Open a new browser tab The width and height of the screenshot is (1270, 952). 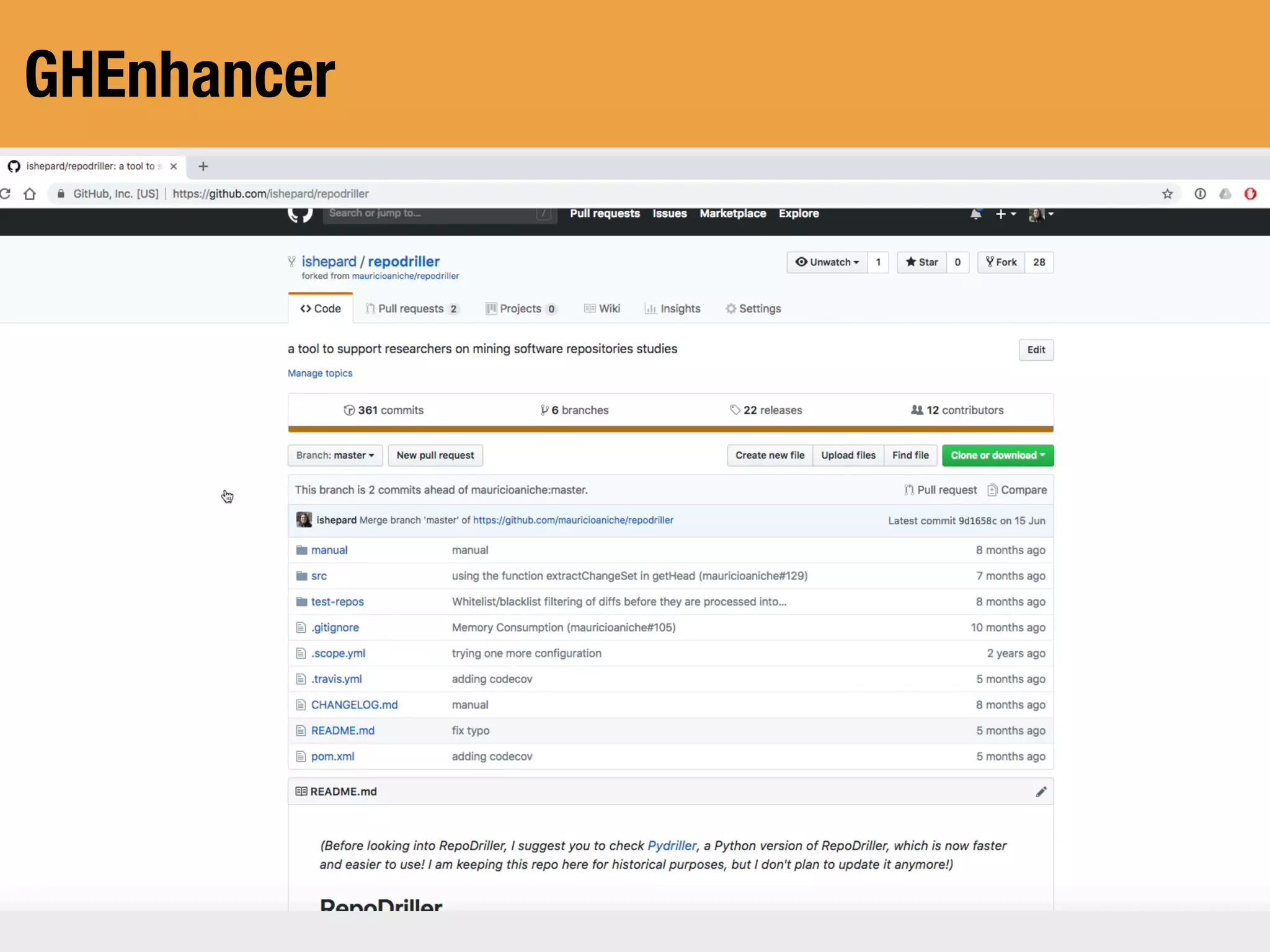(x=203, y=166)
